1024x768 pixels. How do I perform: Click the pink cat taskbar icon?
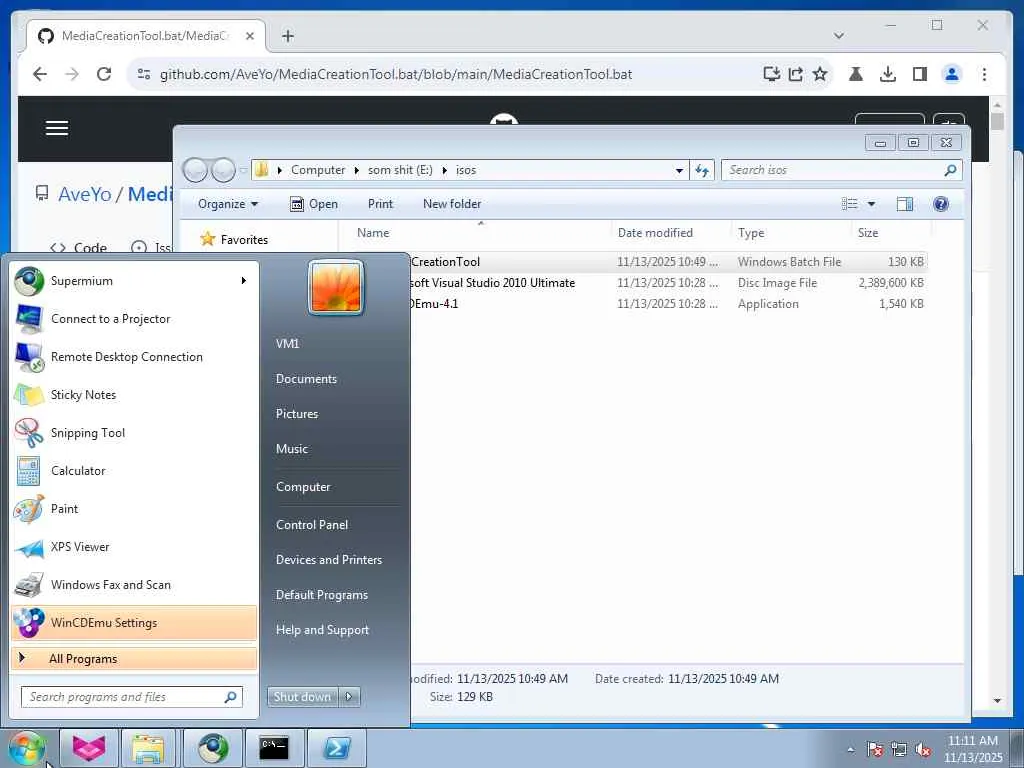click(89, 748)
